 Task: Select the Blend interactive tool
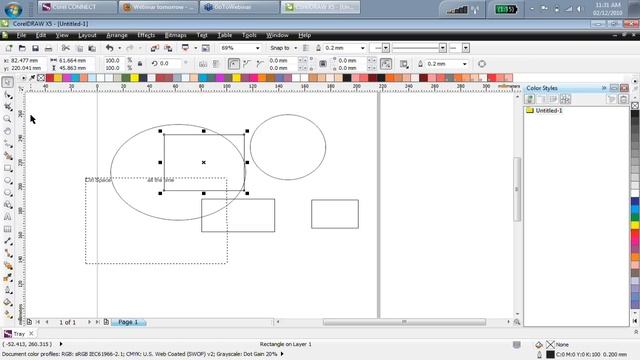[x=7, y=266]
